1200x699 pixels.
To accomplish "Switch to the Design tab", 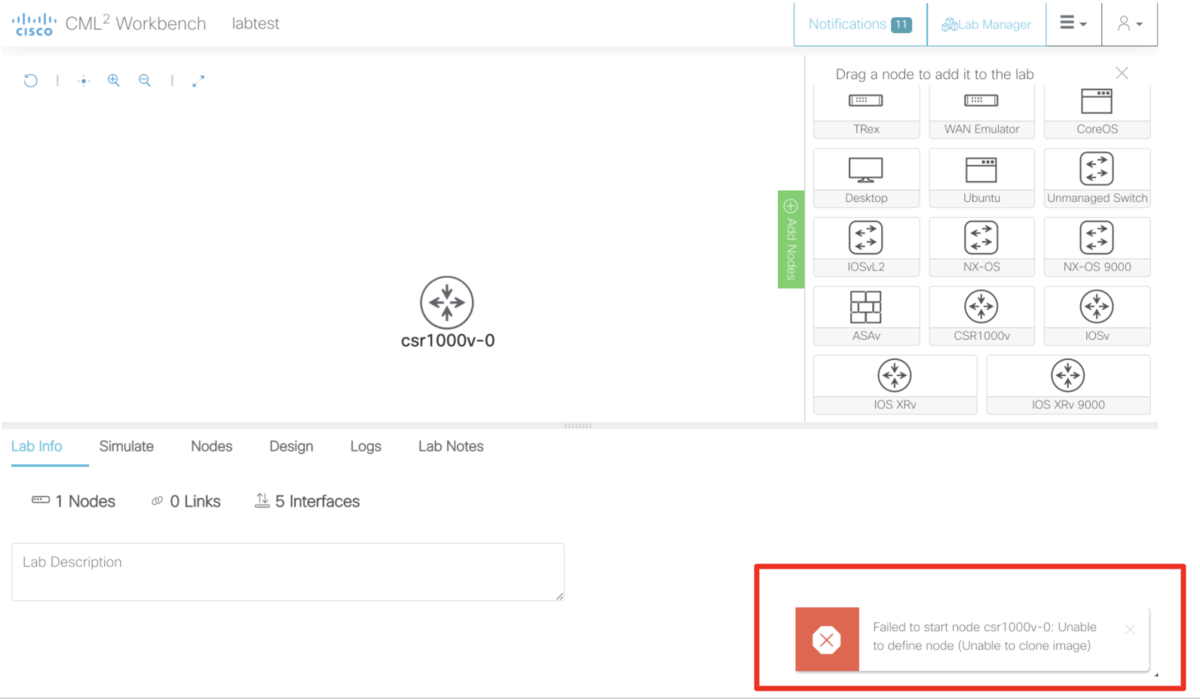I will click(x=291, y=447).
